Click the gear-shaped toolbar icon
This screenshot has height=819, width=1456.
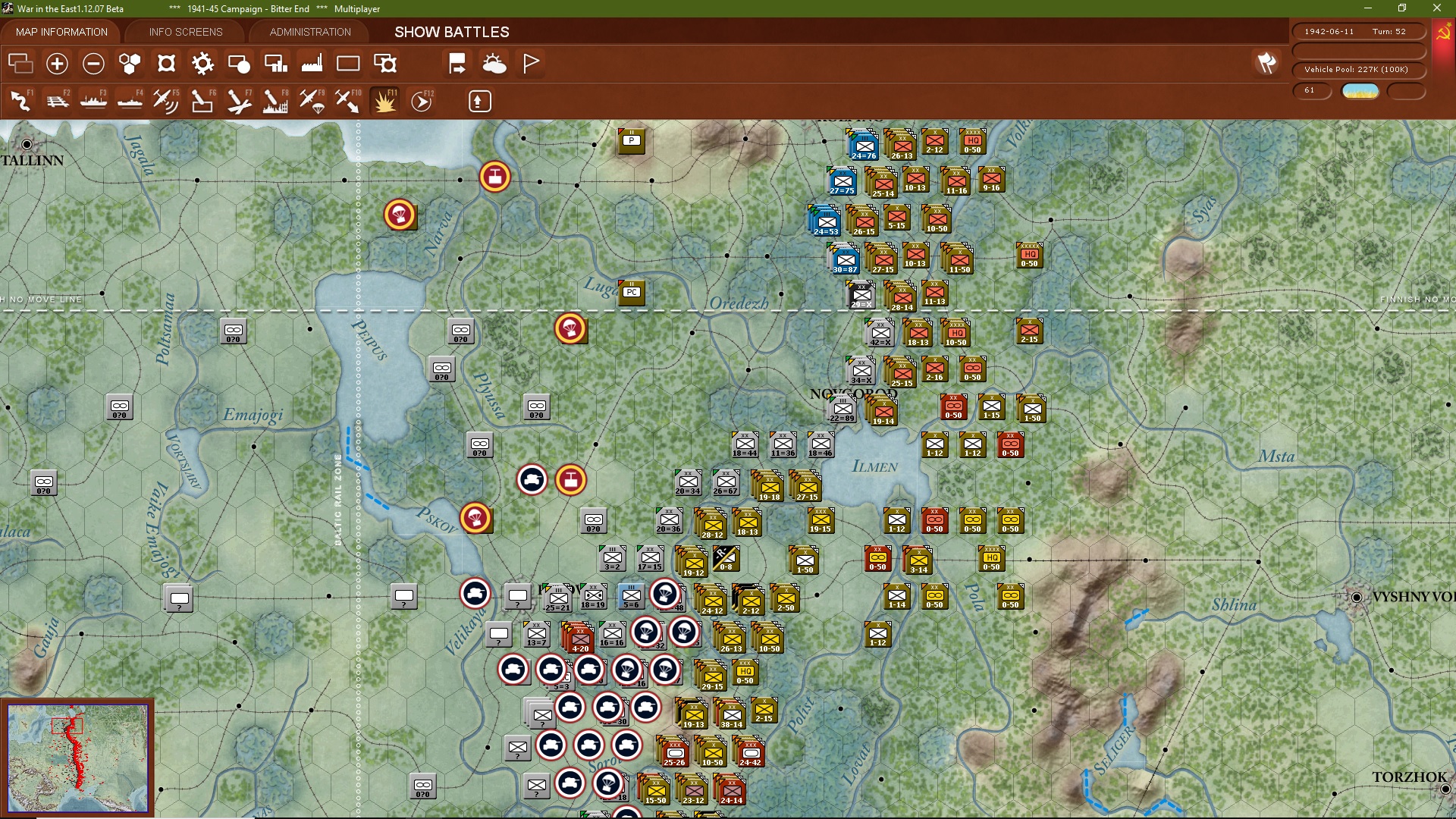click(x=202, y=64)
